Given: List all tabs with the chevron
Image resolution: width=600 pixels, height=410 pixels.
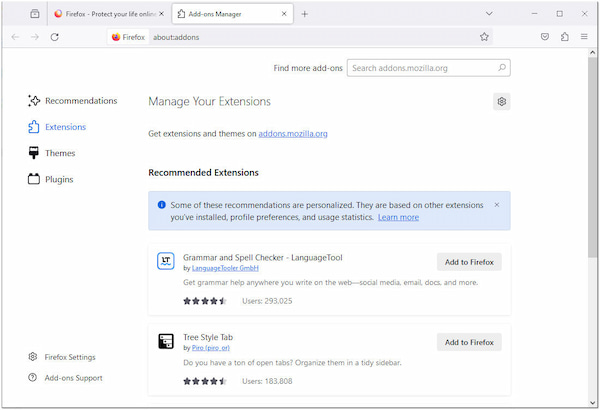Looking at the screenshot, I should coord(489,14).
